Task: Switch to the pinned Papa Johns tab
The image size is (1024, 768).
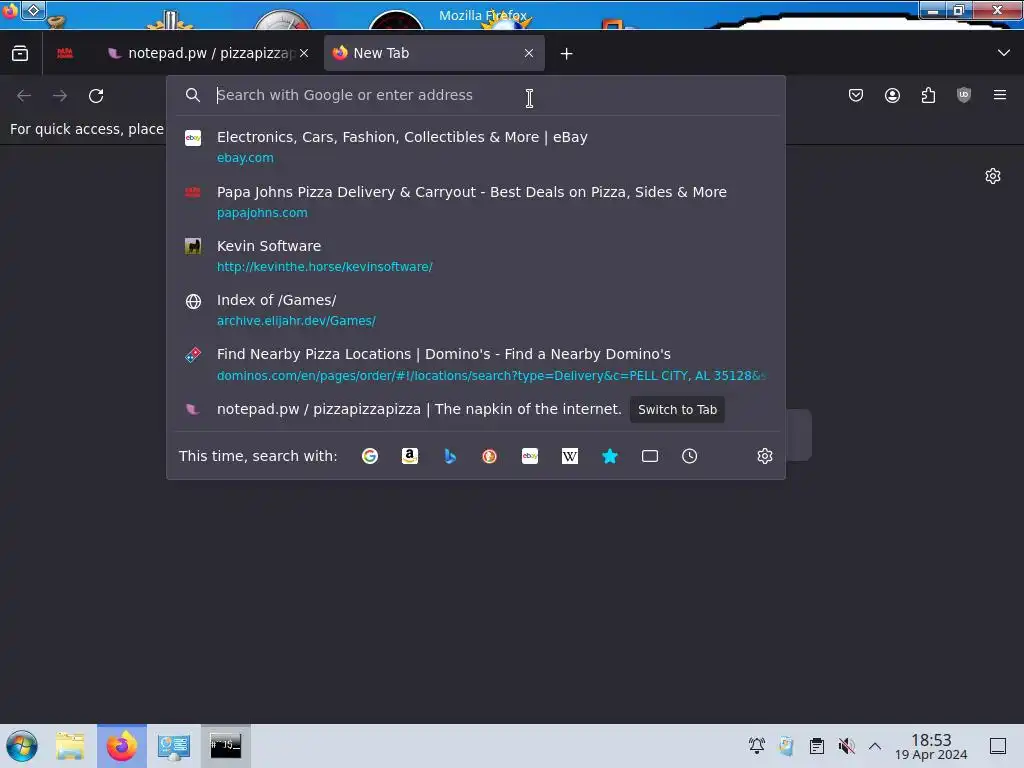Action: 65,54
